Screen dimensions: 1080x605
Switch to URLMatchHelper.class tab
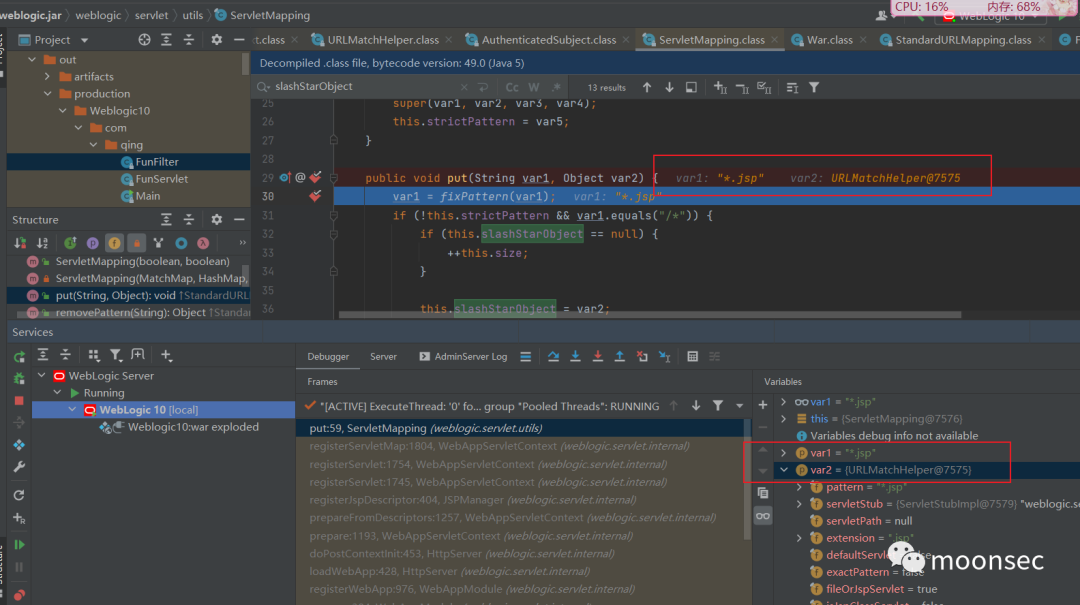(x=382, y=40)
